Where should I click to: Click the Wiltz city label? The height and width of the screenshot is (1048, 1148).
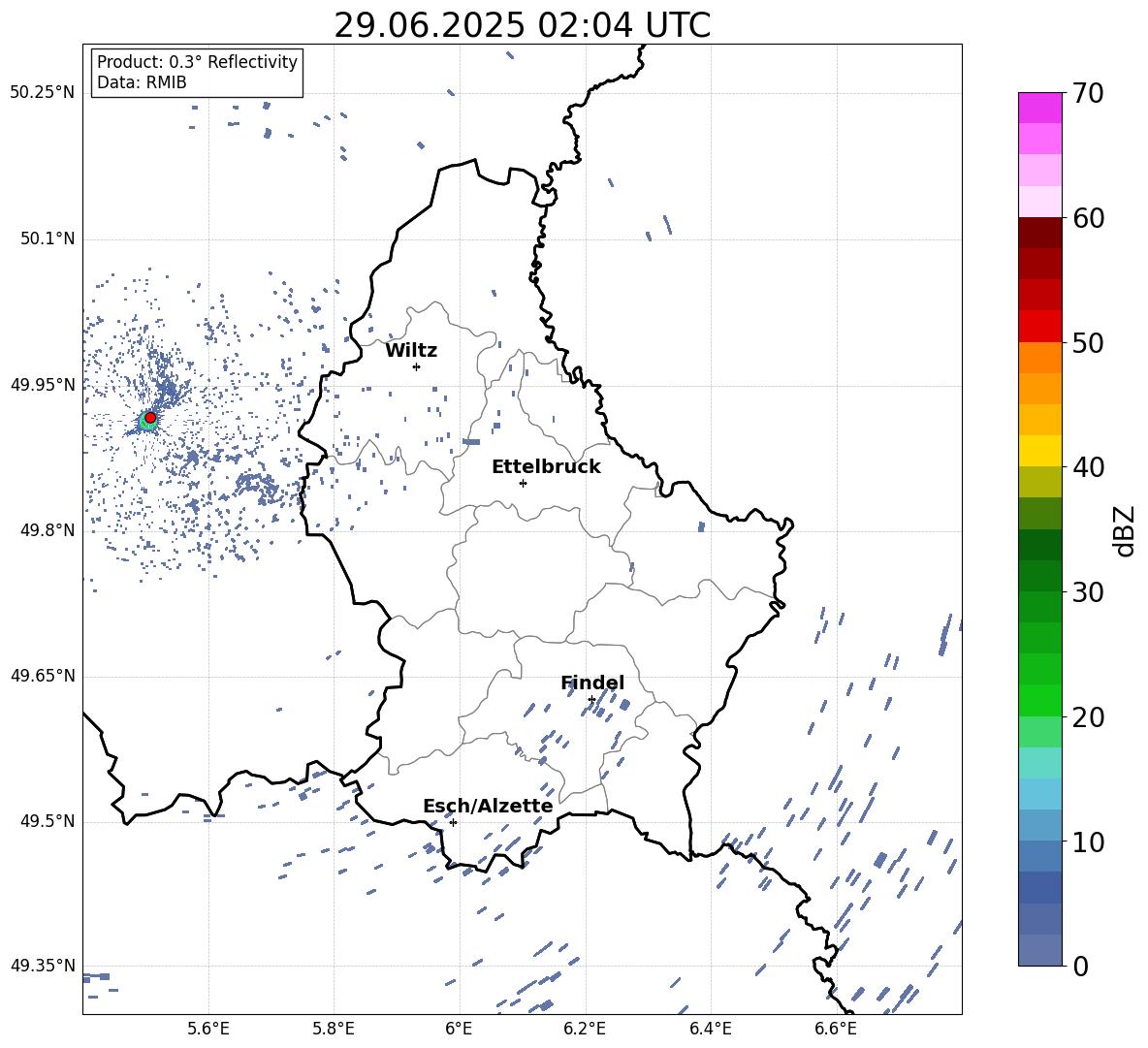click(411, 351)
